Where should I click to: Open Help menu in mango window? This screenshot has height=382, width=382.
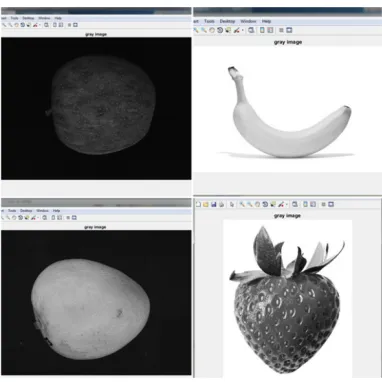point(56,211)
